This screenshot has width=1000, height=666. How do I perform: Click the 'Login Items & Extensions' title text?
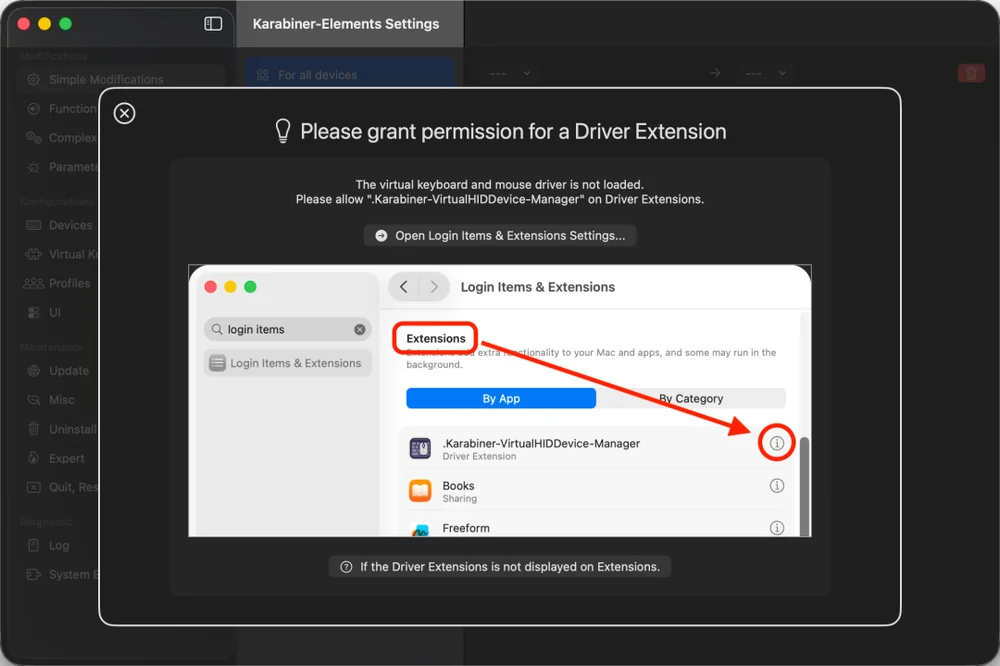538,287
